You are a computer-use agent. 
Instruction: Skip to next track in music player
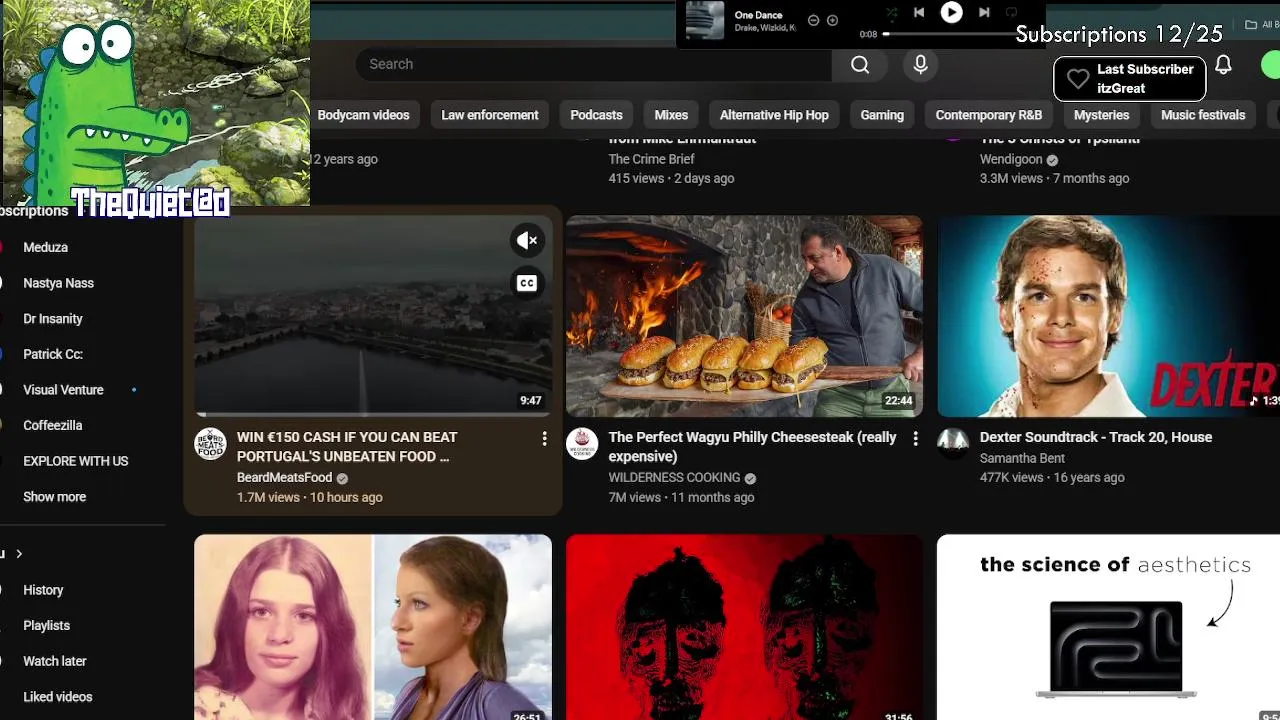pyautogui.click(x=984, y=13)
